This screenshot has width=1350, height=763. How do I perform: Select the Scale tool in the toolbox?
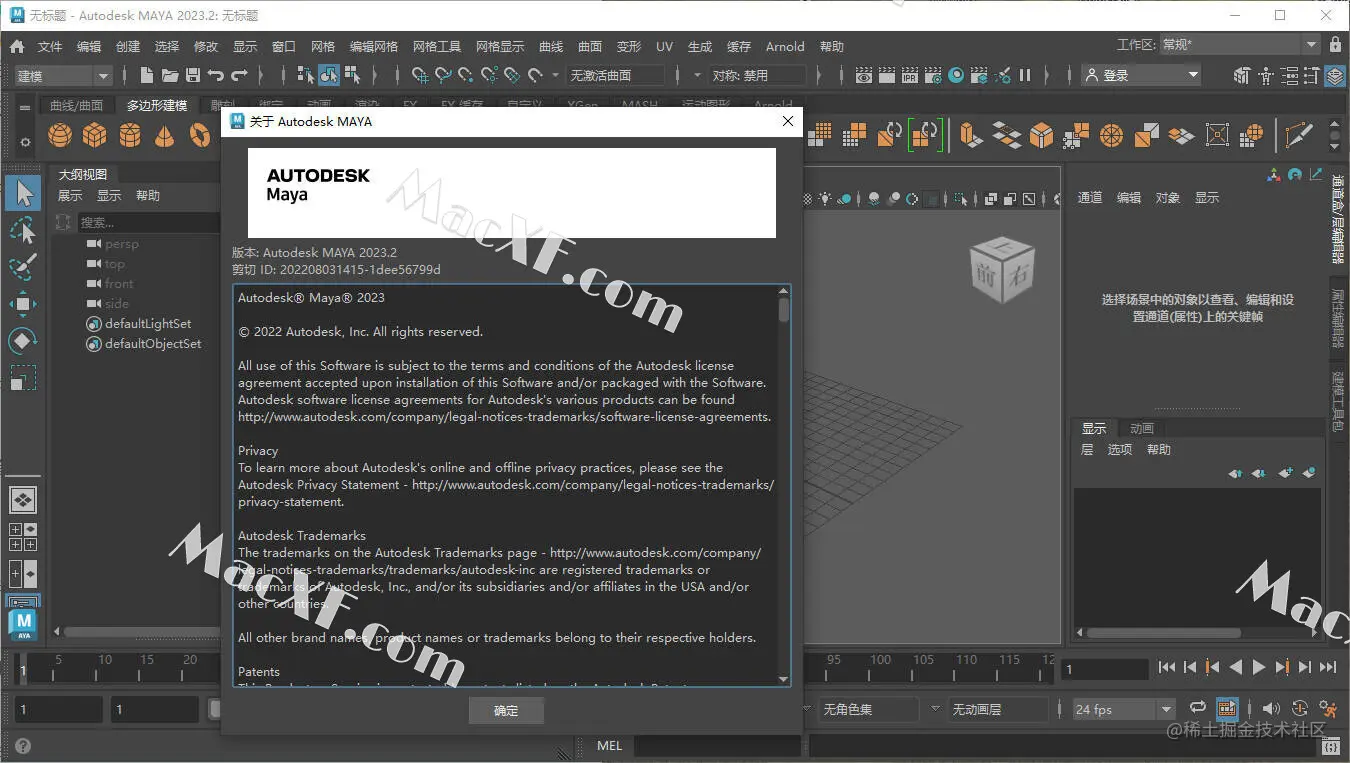point(23,378)
